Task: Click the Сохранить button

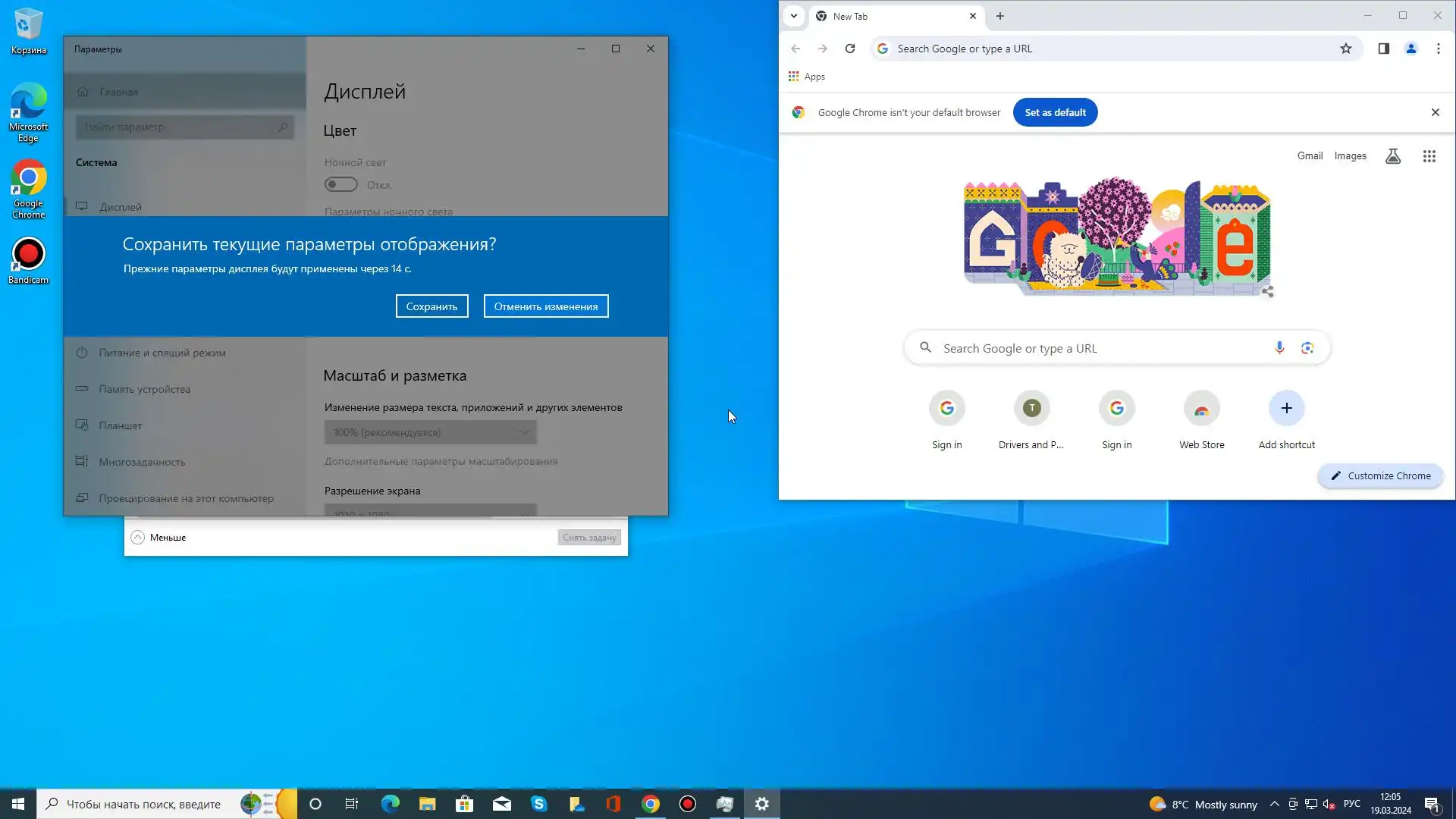Action: tap(431, 306)
